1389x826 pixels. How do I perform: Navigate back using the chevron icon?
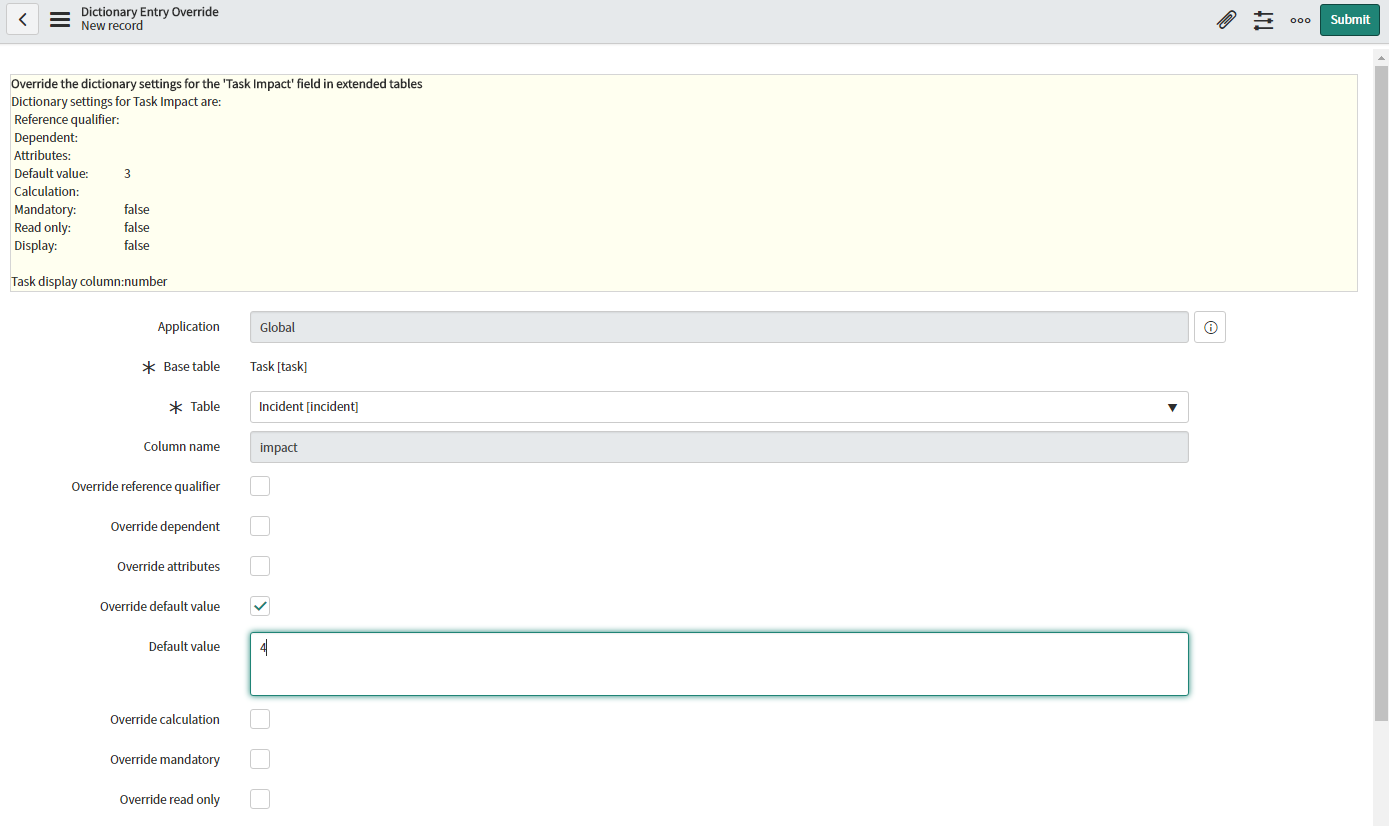22,19
